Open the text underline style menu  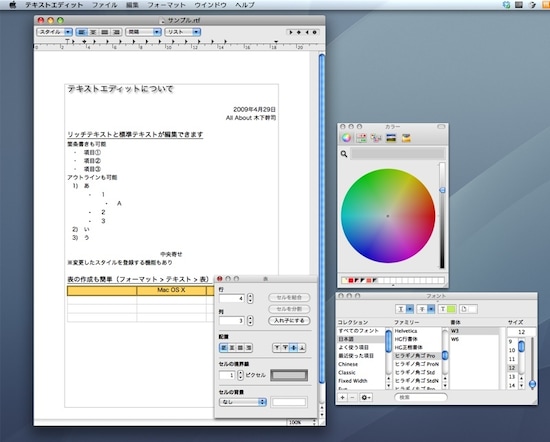405,309
